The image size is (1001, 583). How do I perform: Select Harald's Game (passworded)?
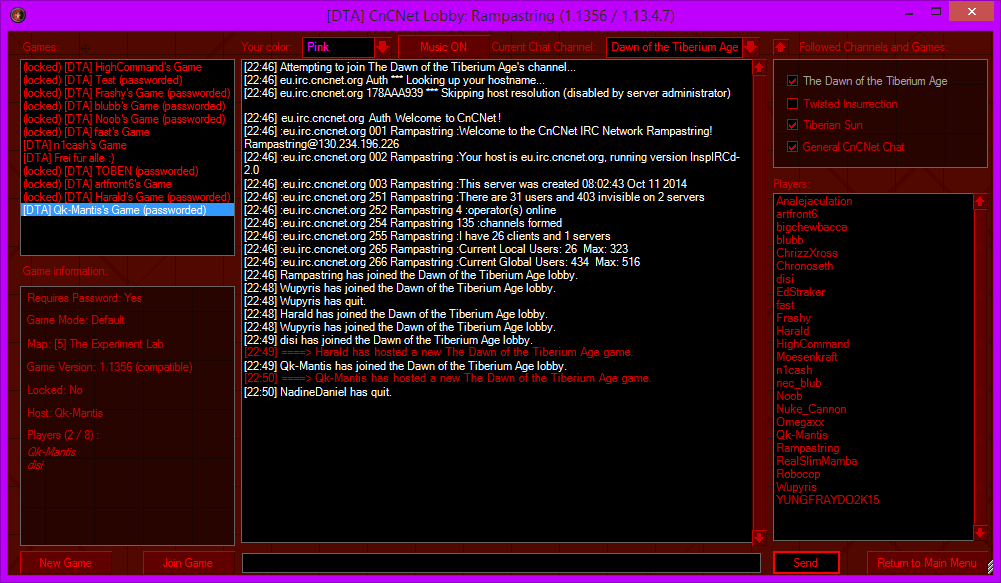pyautogui.click(x=128, y=197)
